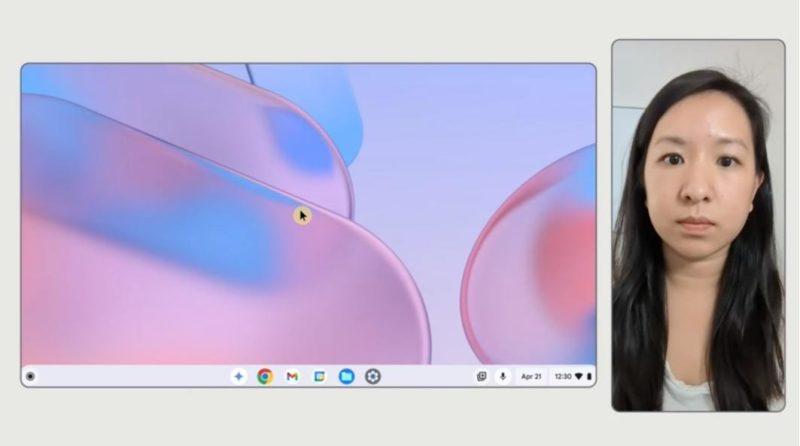
Task: Select the presenter webcam video tile
Action: (x=698, y=226)
